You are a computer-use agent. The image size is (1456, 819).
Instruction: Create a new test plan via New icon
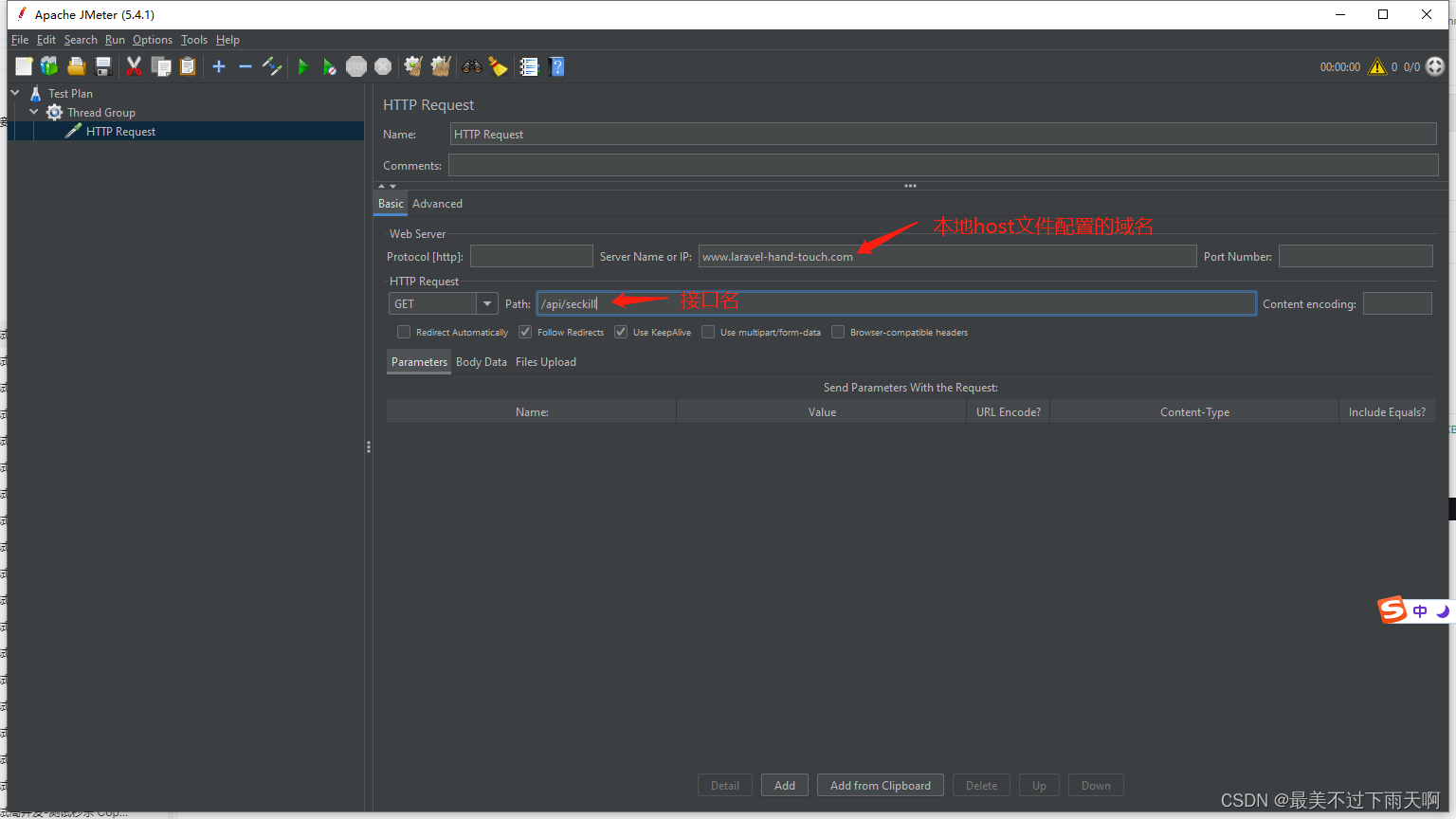pyautogui.click(x=24, y=66)
